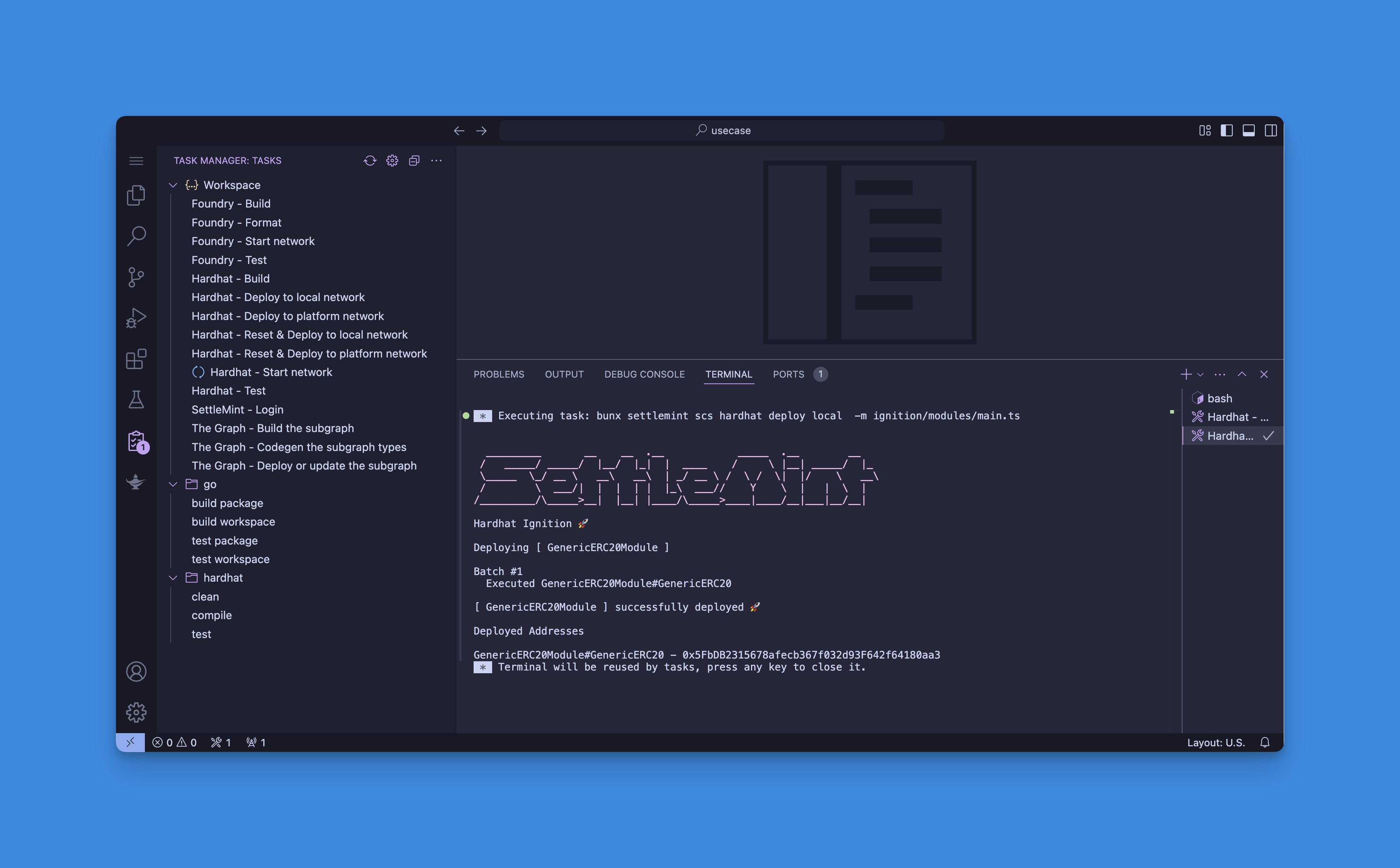Screen dimensions: 1400x868
Task: Close the terminal panel
Action: point(1264,374)
